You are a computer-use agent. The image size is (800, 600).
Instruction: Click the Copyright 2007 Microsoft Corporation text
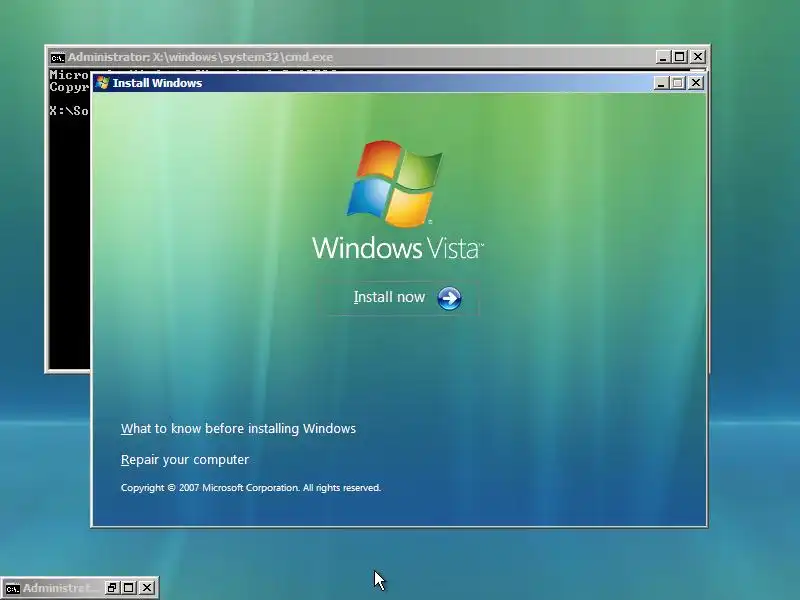coord(251,488)
